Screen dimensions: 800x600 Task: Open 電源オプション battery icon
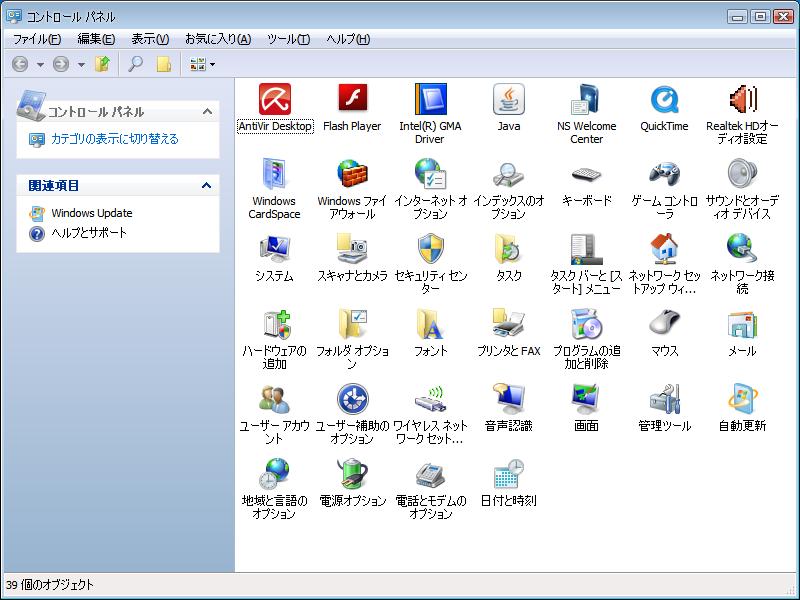[352, 474]
